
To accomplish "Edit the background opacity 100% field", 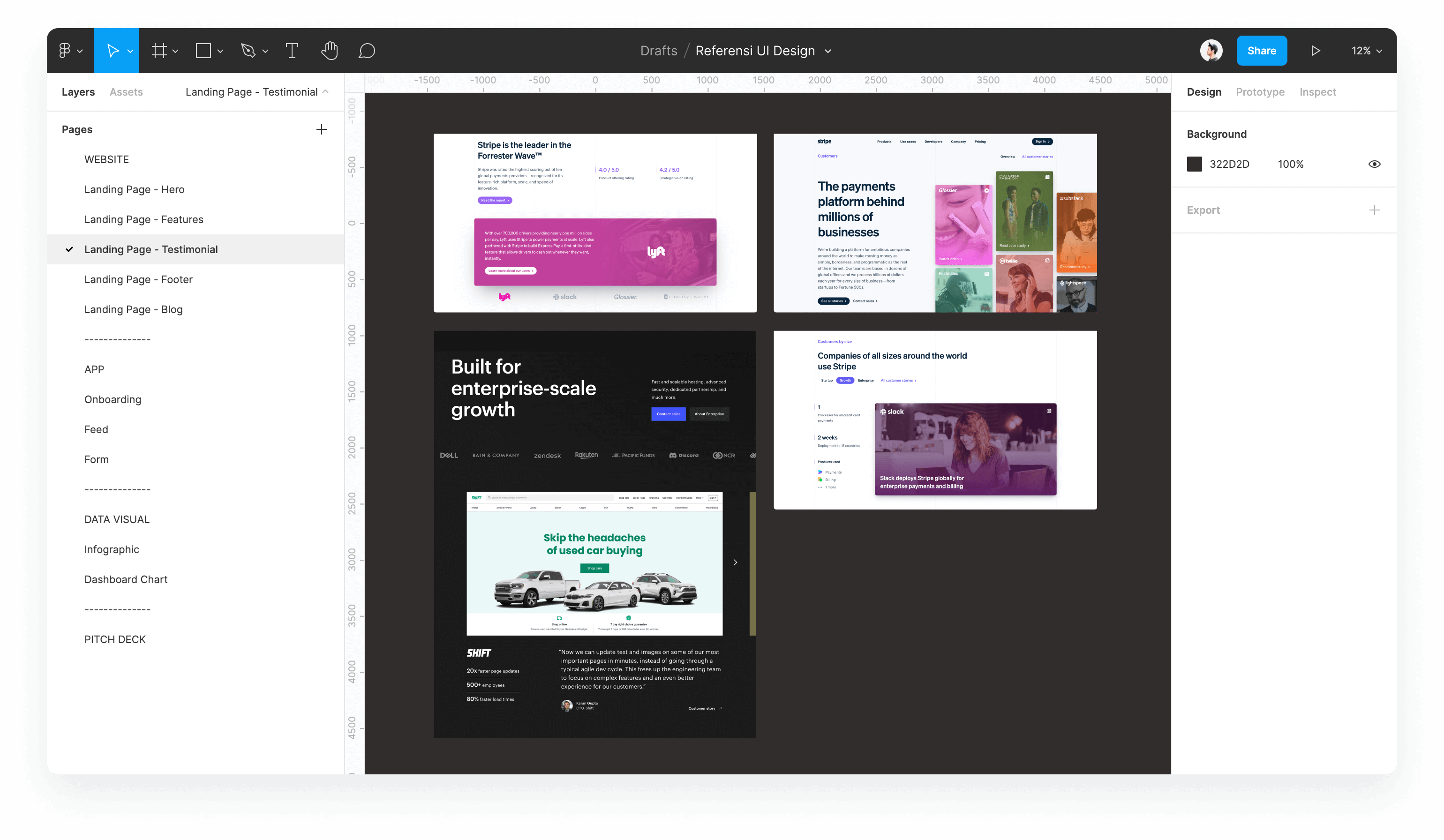I will click(x=1290, y=164).
